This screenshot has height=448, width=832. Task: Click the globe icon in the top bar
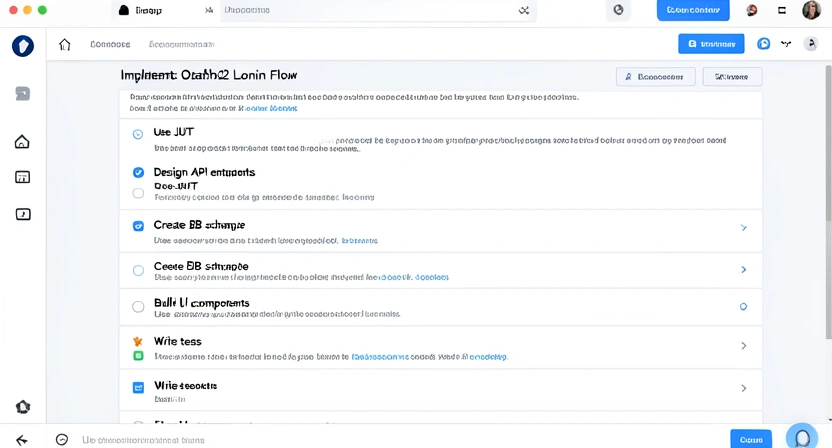(x=618, y=10)
